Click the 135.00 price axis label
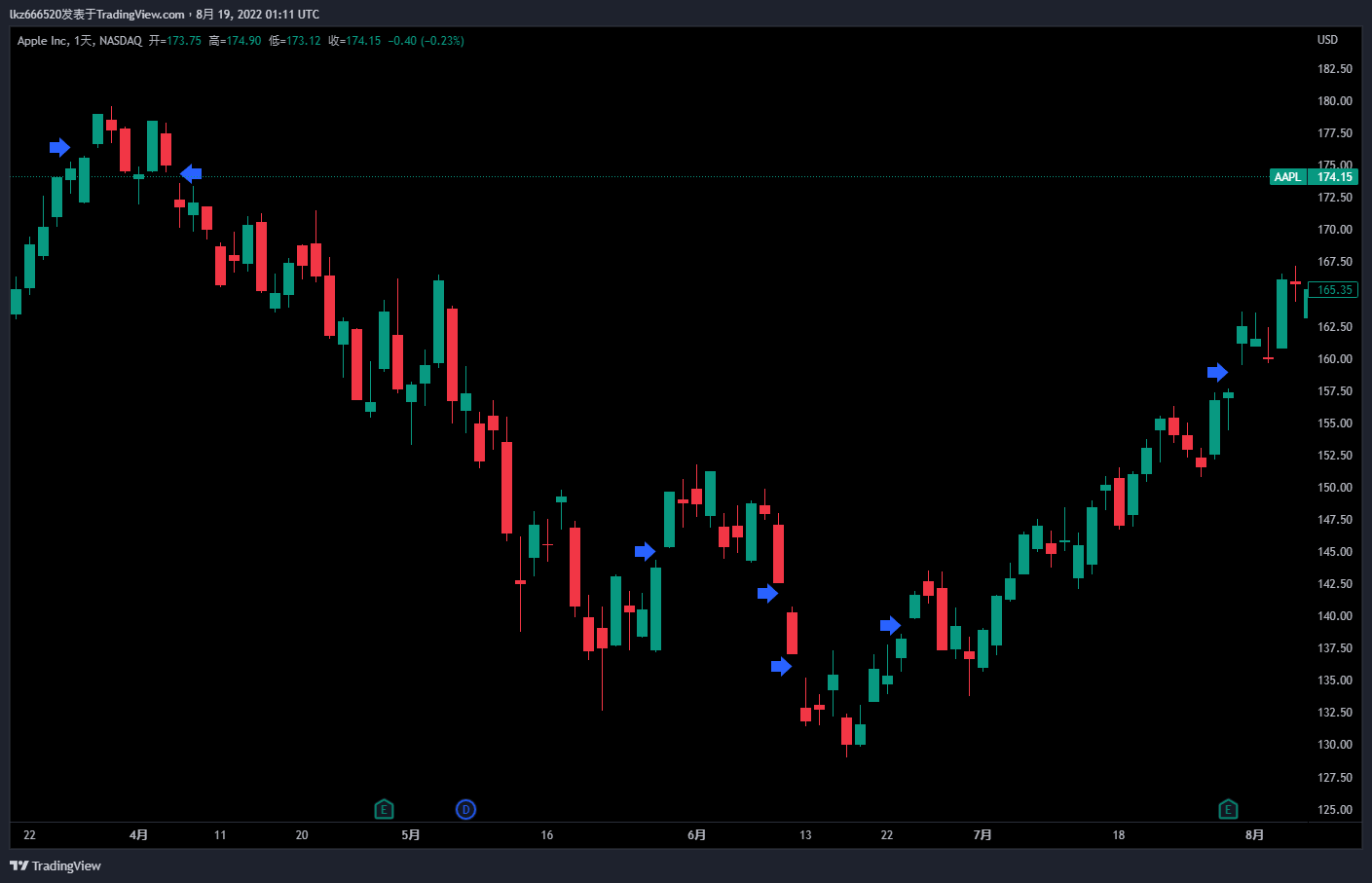 [x=1335, y=681]
